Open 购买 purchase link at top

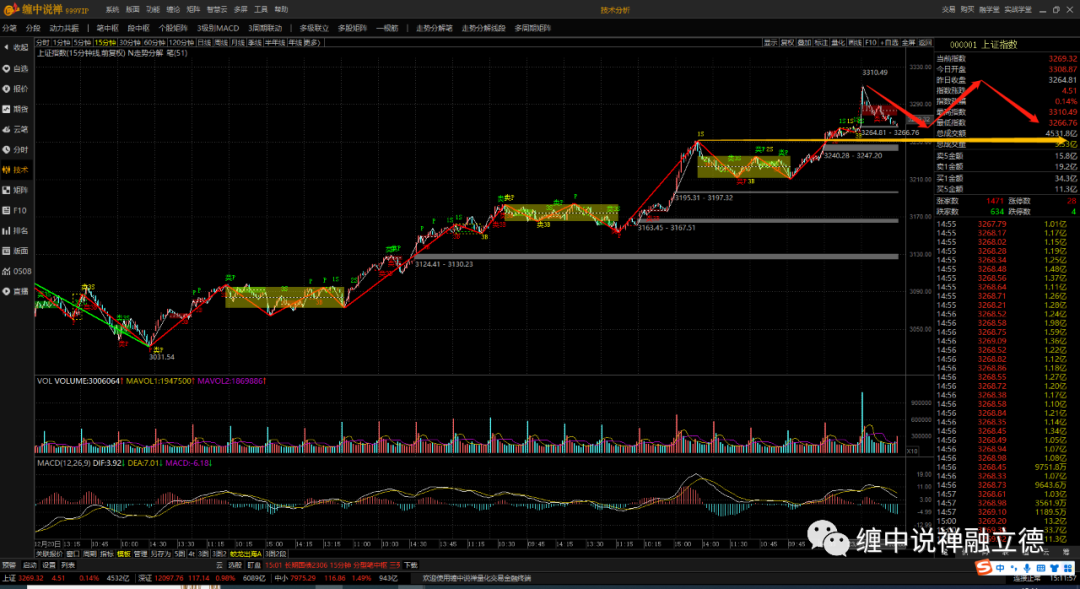click(968, 10)
